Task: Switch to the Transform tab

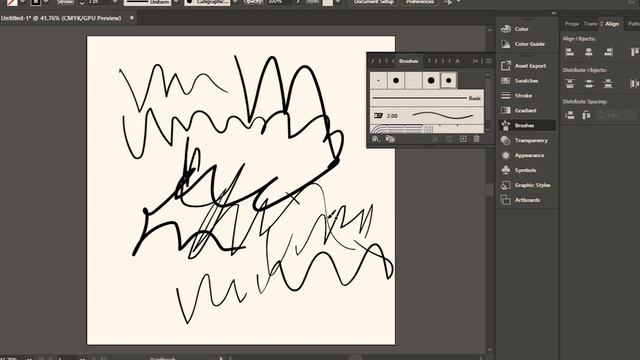Action: point(590,24)
